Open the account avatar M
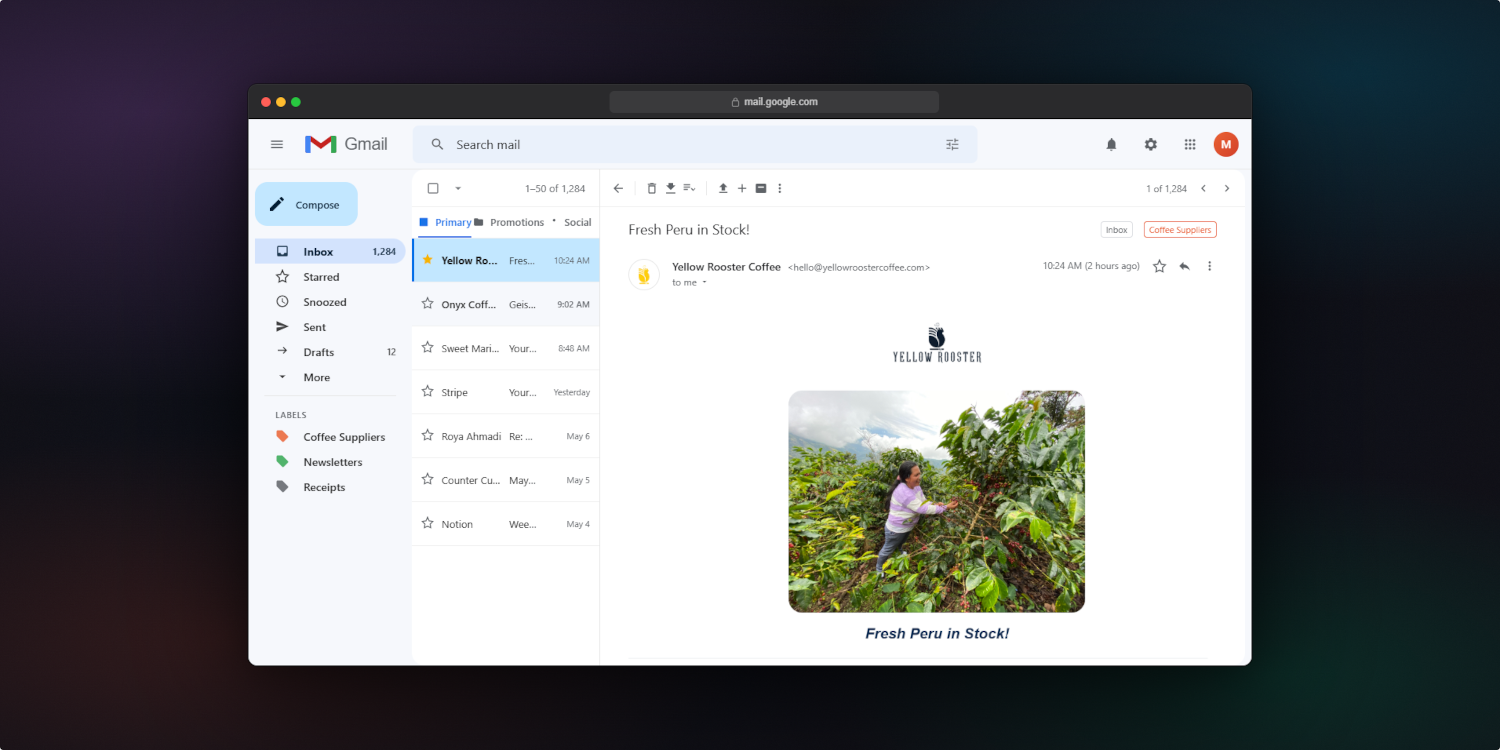Image resolution: width=1500 pixels, height=750 pixels. [x=1226, y=144]
